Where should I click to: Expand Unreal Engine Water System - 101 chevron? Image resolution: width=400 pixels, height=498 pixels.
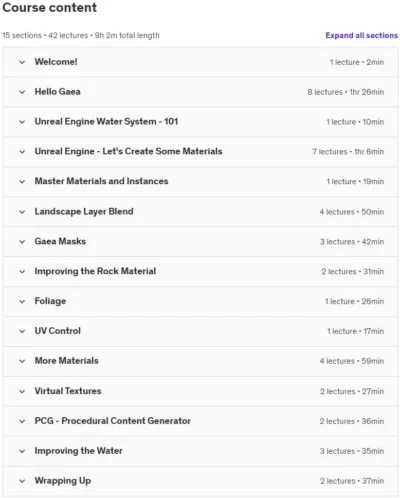[x=22, y=122]
